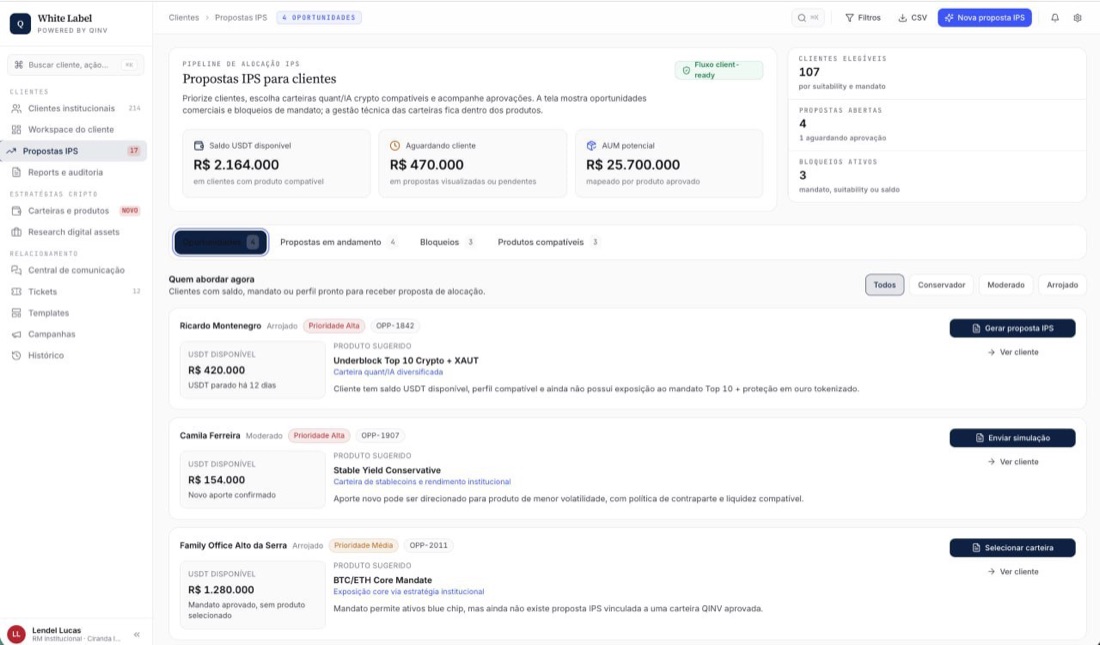Viewport: 1100px width, 645px height.
Task: Switch to Bloqueios tab
Action: pyautogui.click(x=447, y=242)
